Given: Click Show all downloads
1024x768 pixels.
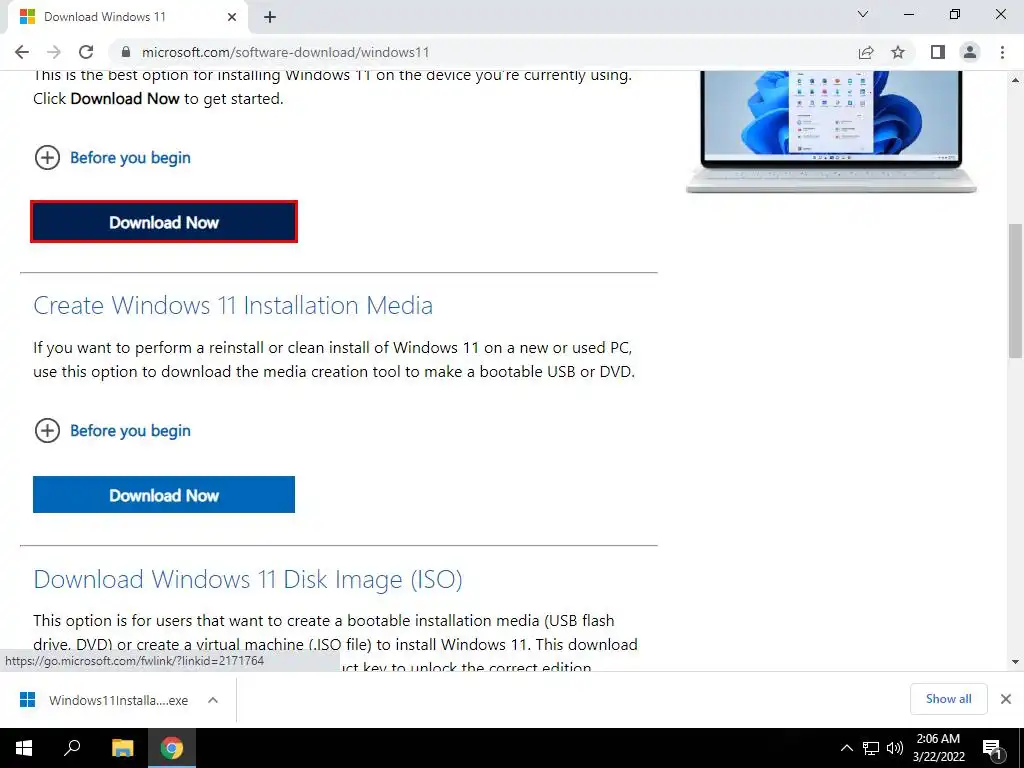Looking at the screenshot, I should (948, 699).
